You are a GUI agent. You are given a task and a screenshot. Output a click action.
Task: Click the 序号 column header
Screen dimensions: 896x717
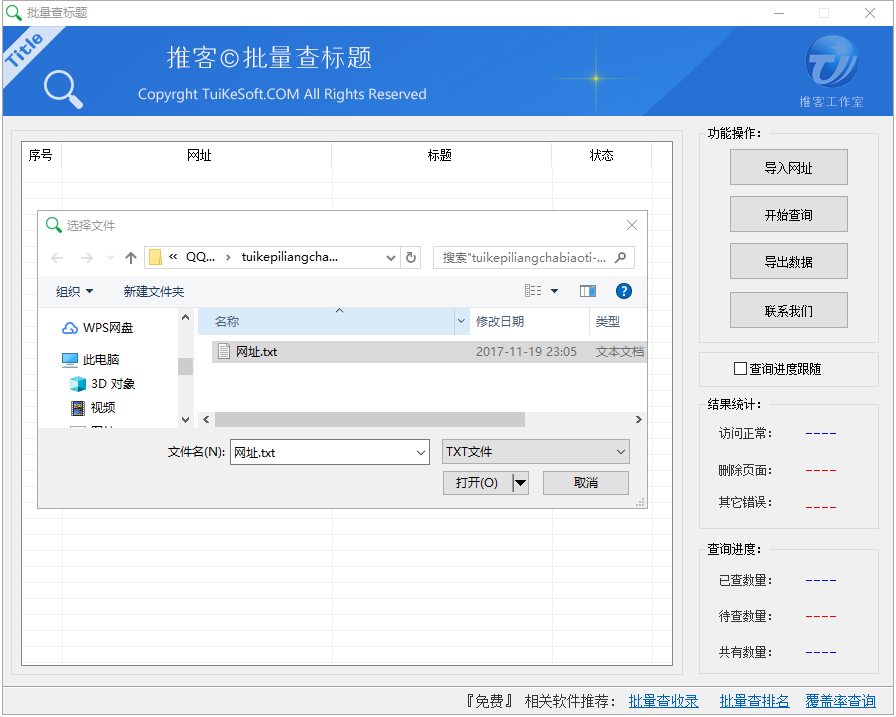pyautogui.click(x=42, y=155)
